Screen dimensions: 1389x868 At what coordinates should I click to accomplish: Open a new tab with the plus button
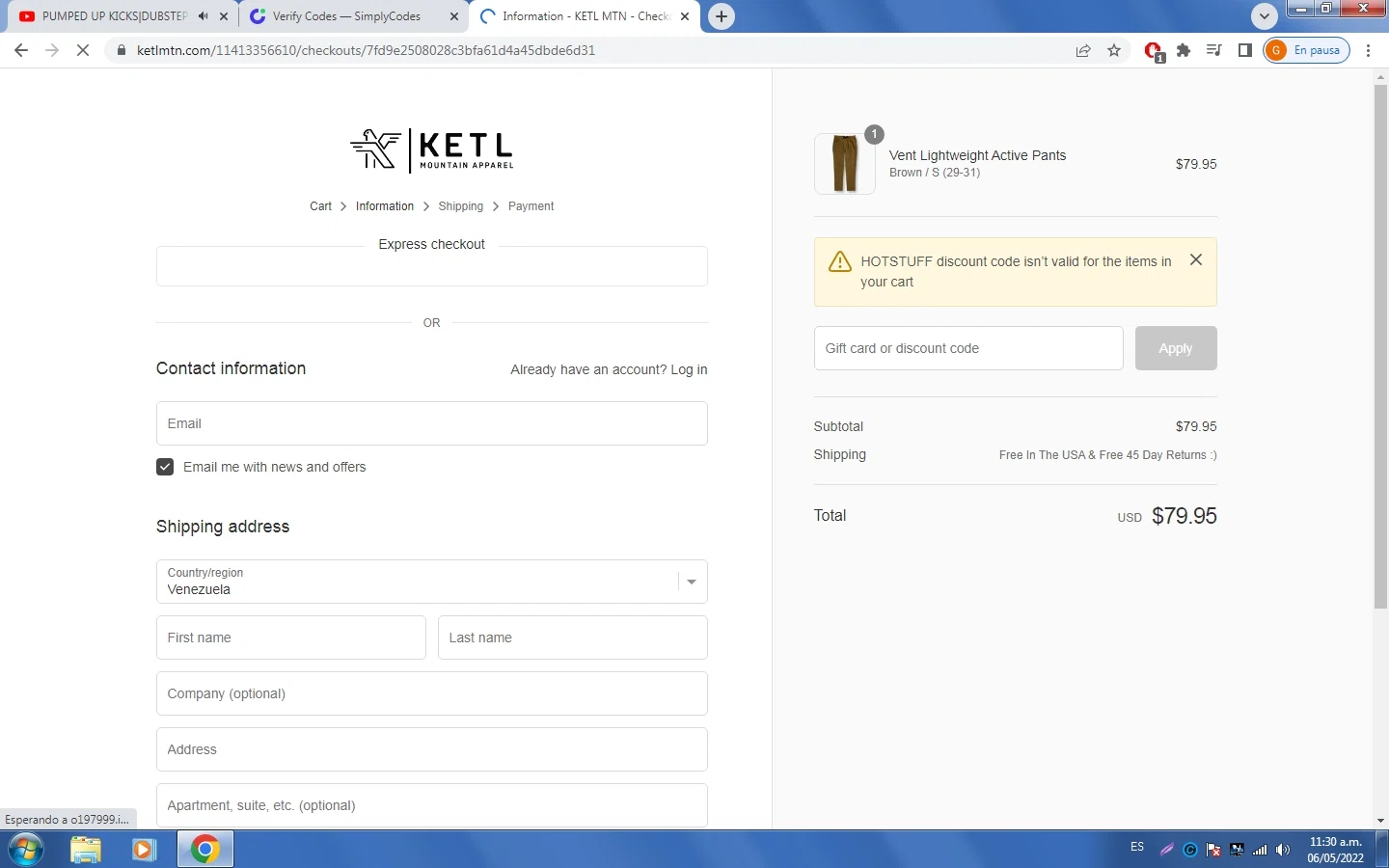(722, 16)
